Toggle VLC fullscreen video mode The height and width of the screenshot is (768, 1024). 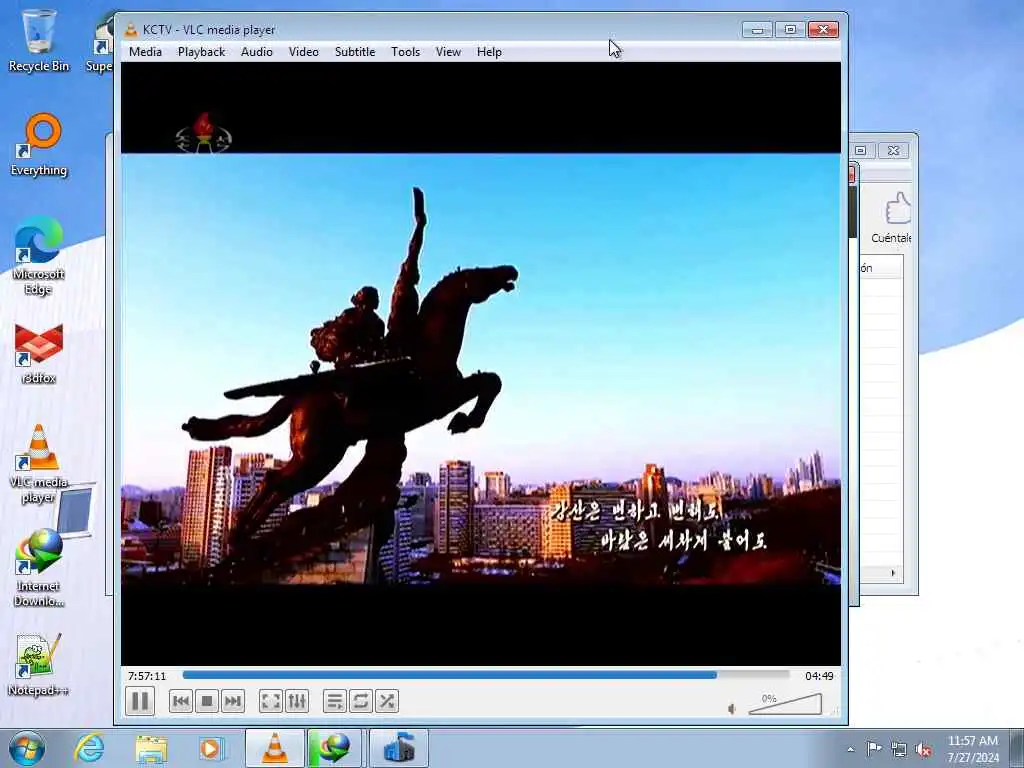coord(270,701)
